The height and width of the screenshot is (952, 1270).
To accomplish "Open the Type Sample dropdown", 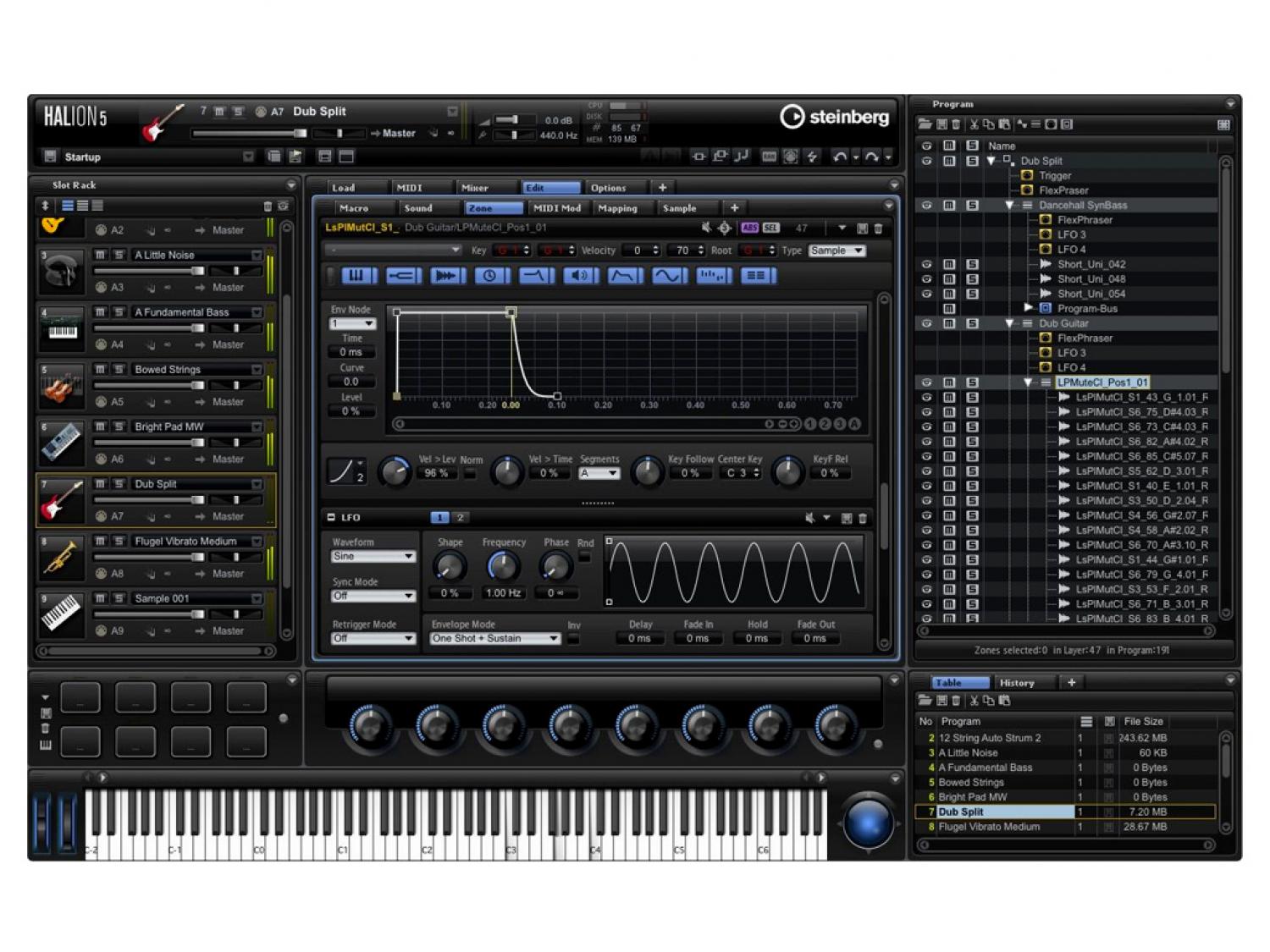I will tap(836, 250).
